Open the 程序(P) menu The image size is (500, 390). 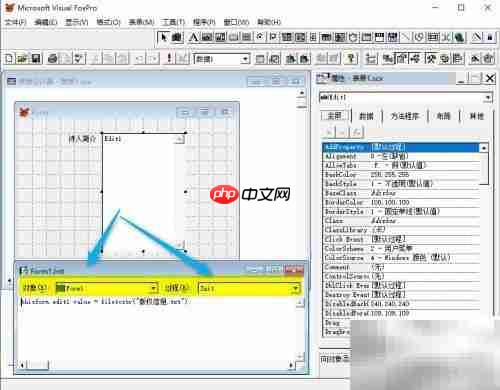click(204, 22)
